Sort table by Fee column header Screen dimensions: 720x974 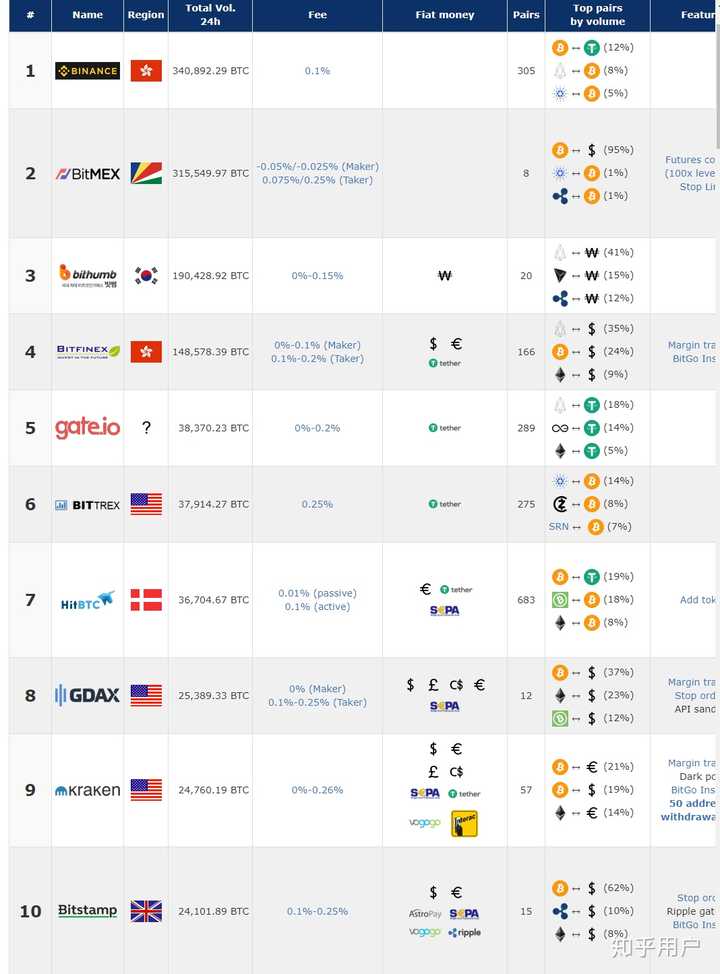point(317,15)
